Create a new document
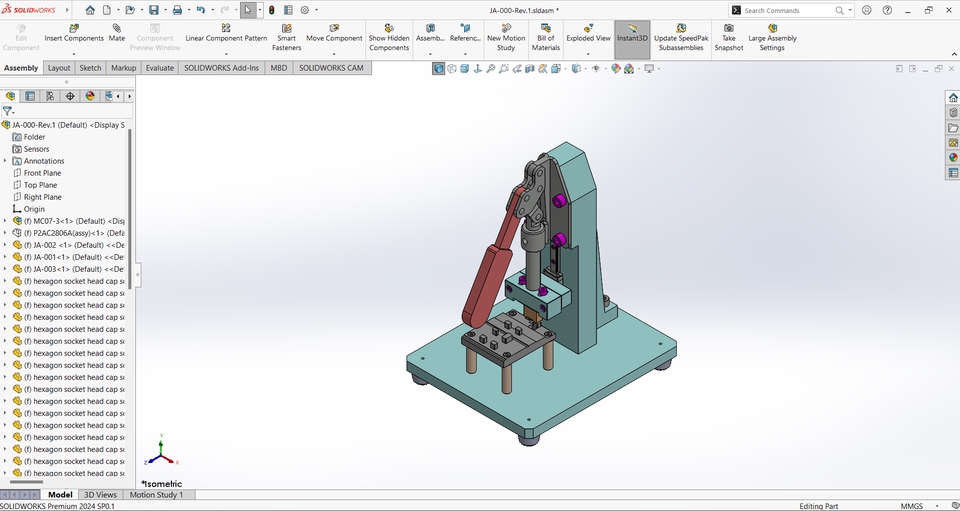 [x=107, y=10]
